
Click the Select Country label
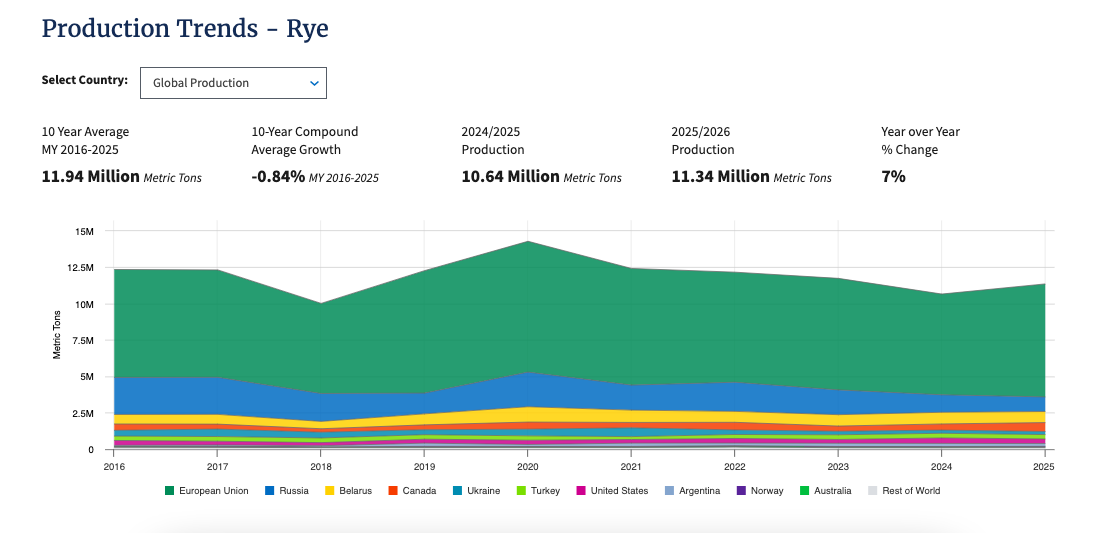pos(85,79)
